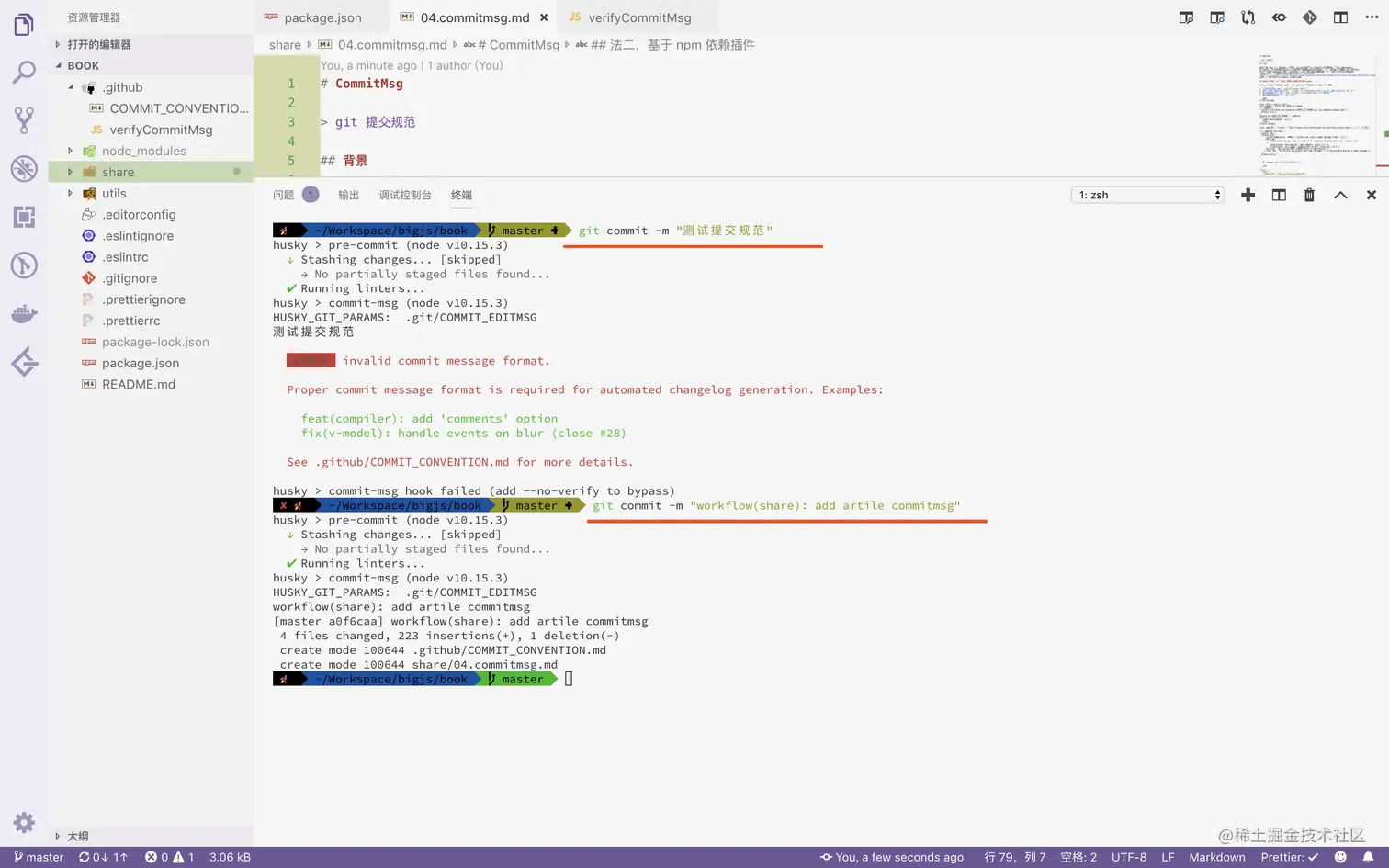Click the compare changes icon in editor toolbar
1389x868 pixels.
(1248, 17)
